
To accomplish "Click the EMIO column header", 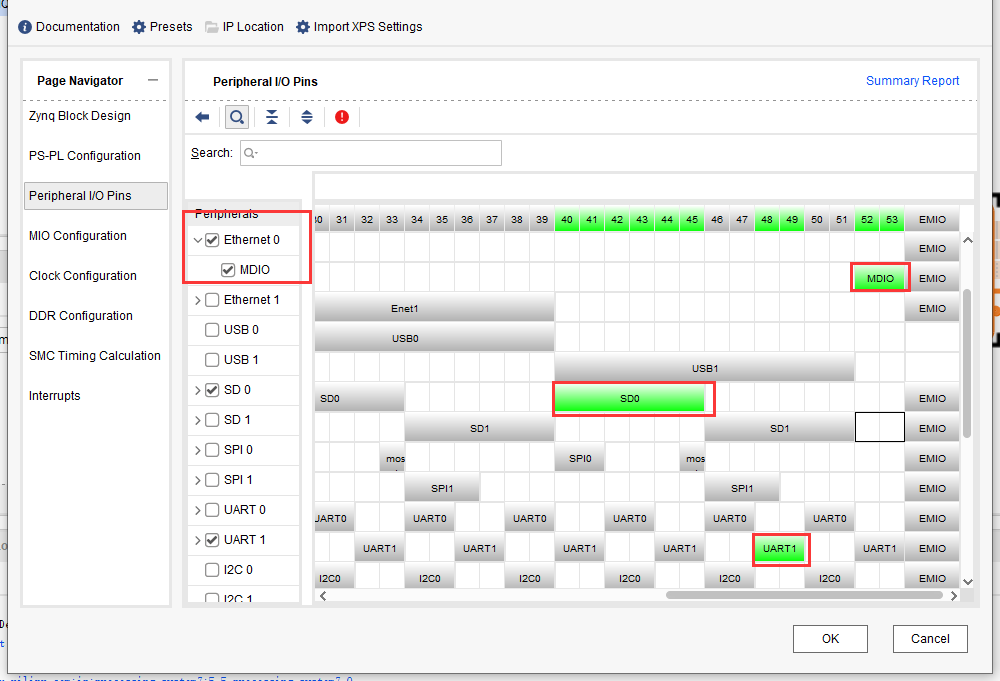I will [932, 219].
